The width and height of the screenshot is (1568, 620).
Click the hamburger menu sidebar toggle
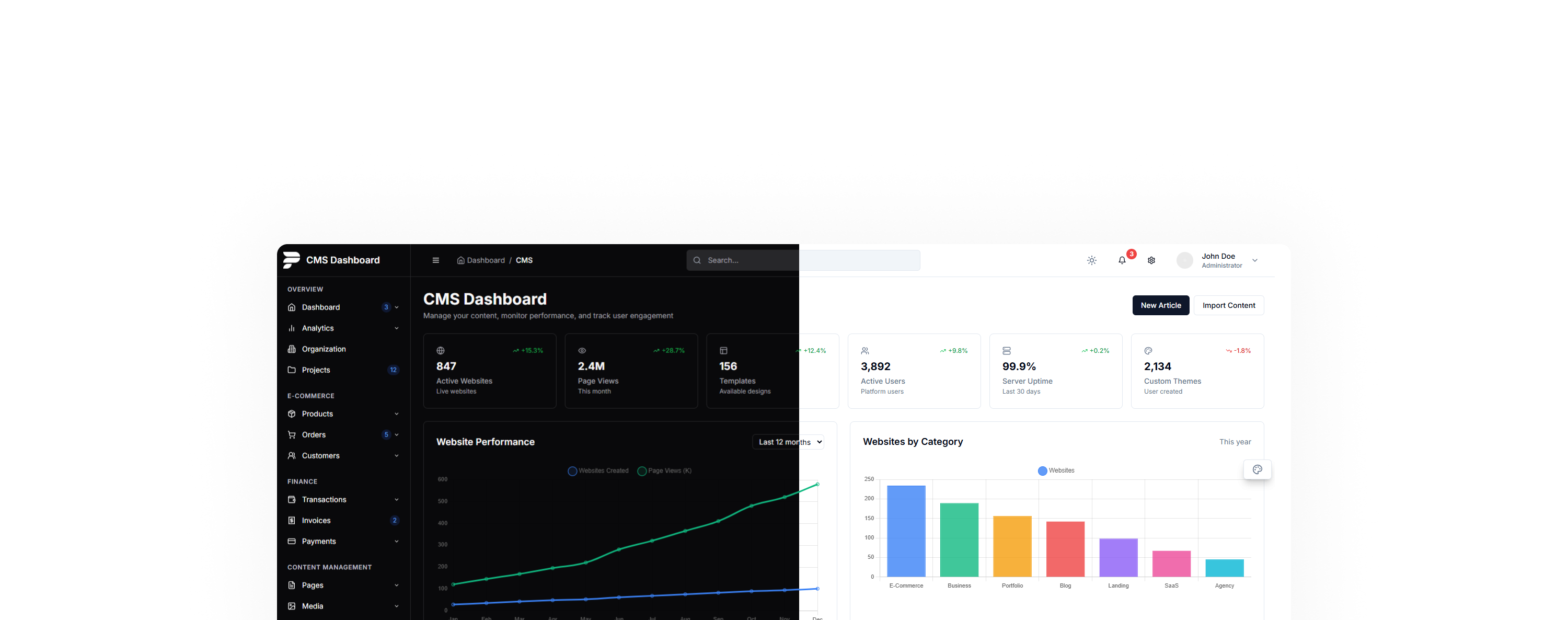(x=435, y=260)
